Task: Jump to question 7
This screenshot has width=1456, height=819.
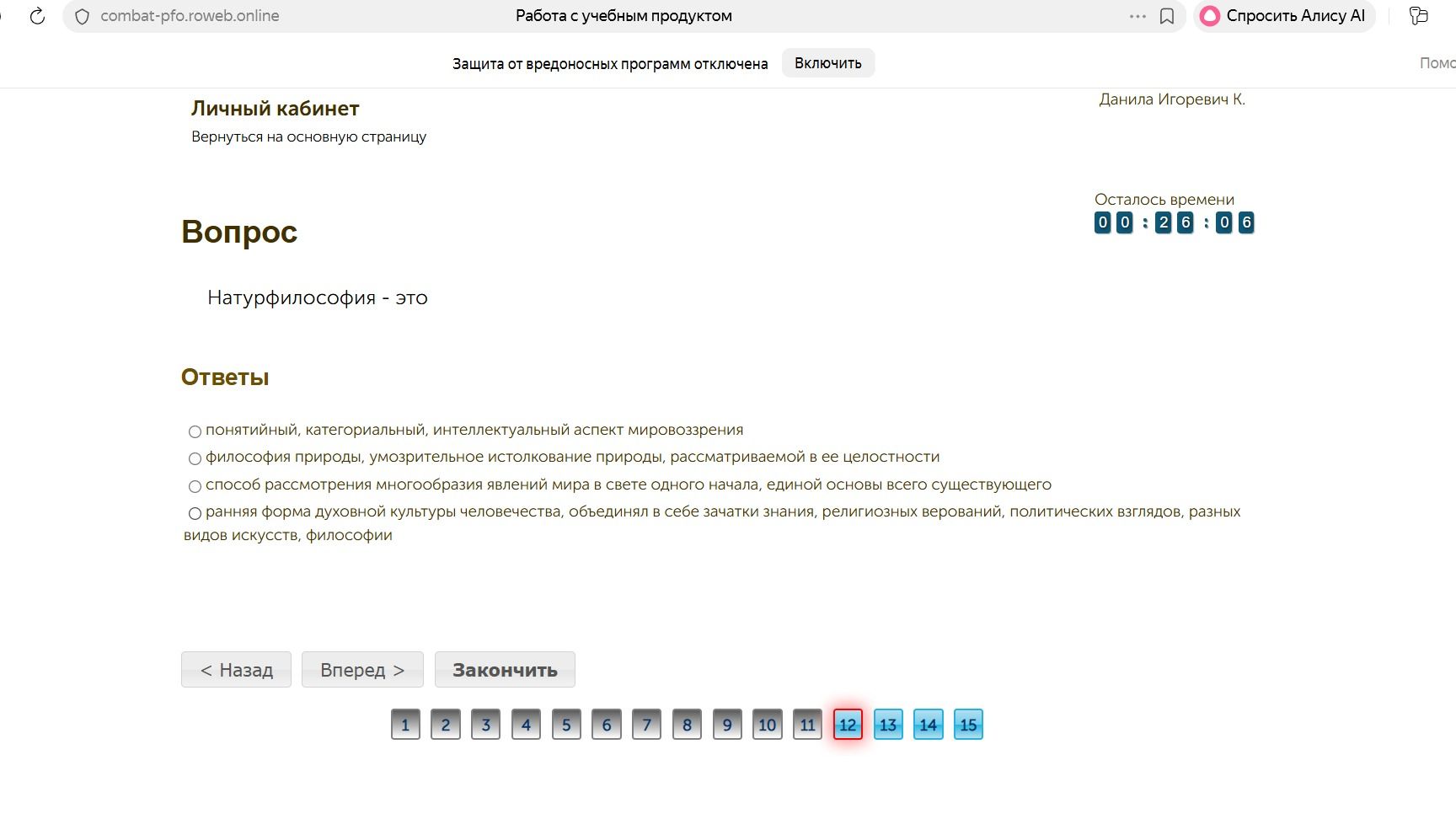Action: click(647, 725)
